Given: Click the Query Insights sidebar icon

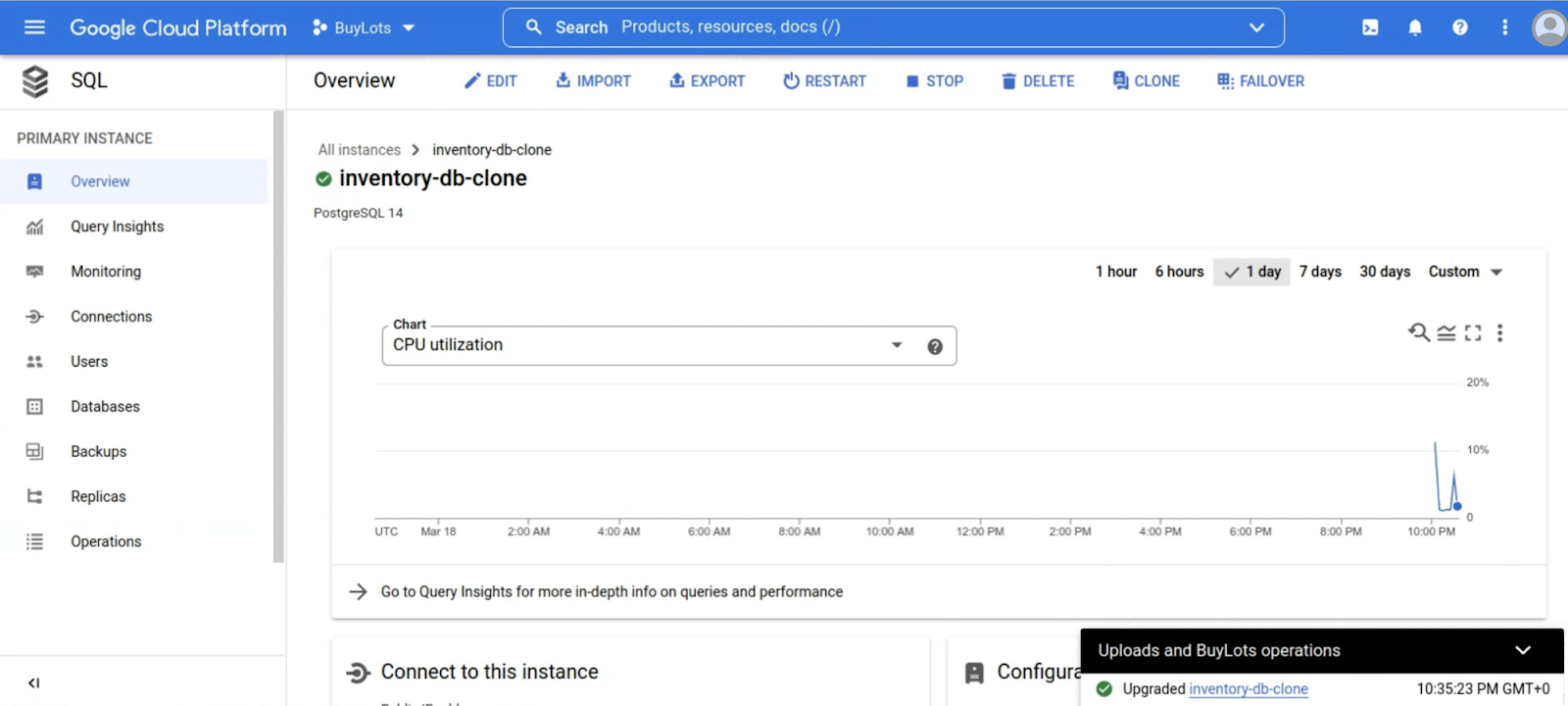Looking at the screenshot, I should point(34,227).
